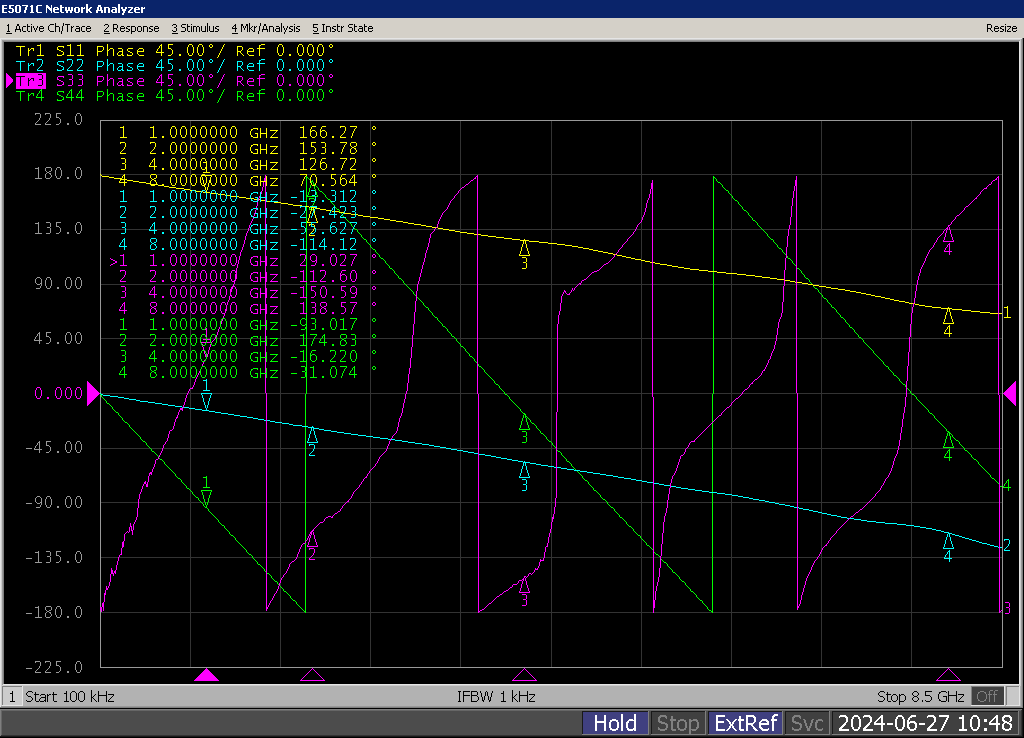The image size is (1024, 738).
Task: Select magenta marker 4 on S33 trace
Action: [x=948, y=234]
